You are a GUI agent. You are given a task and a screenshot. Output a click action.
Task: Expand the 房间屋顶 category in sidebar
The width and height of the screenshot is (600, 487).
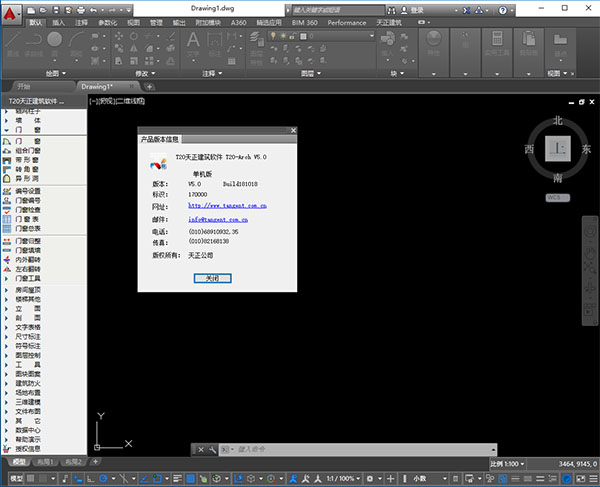pos(28,288)
